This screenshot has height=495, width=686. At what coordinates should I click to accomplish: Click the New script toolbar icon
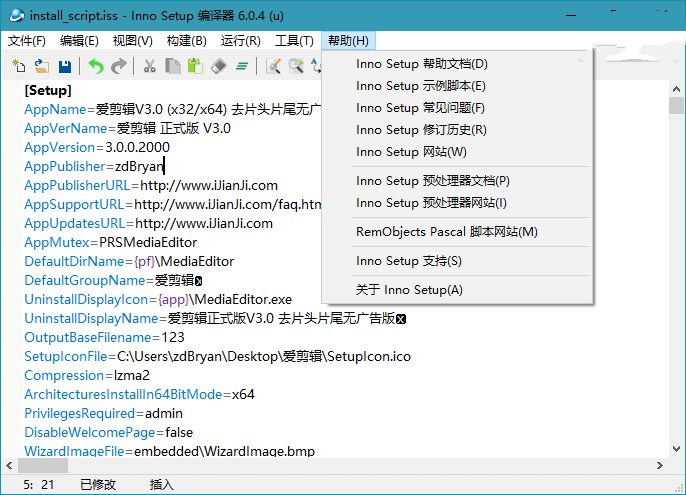pos(19,66)
